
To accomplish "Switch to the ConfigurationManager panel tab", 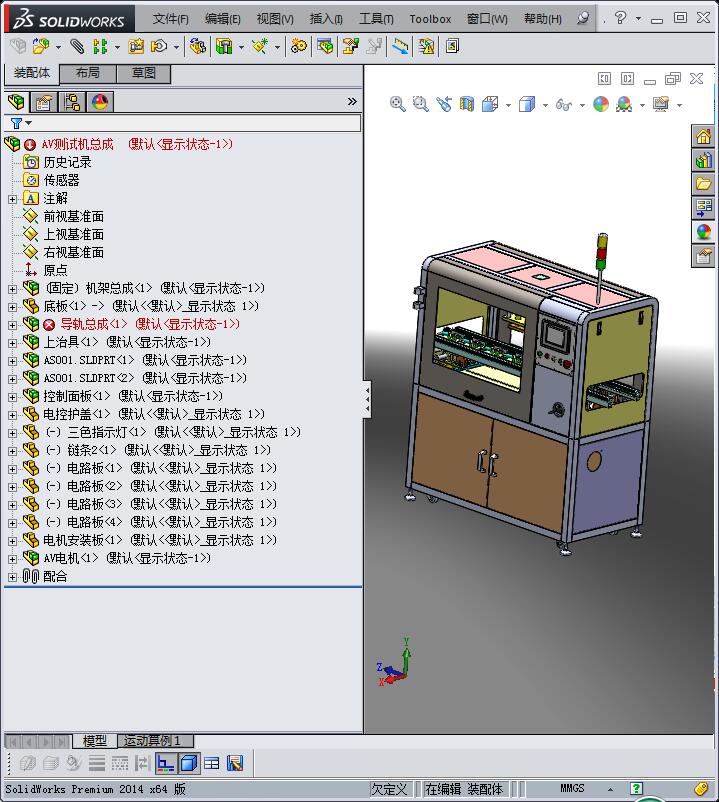I will 72,102.
